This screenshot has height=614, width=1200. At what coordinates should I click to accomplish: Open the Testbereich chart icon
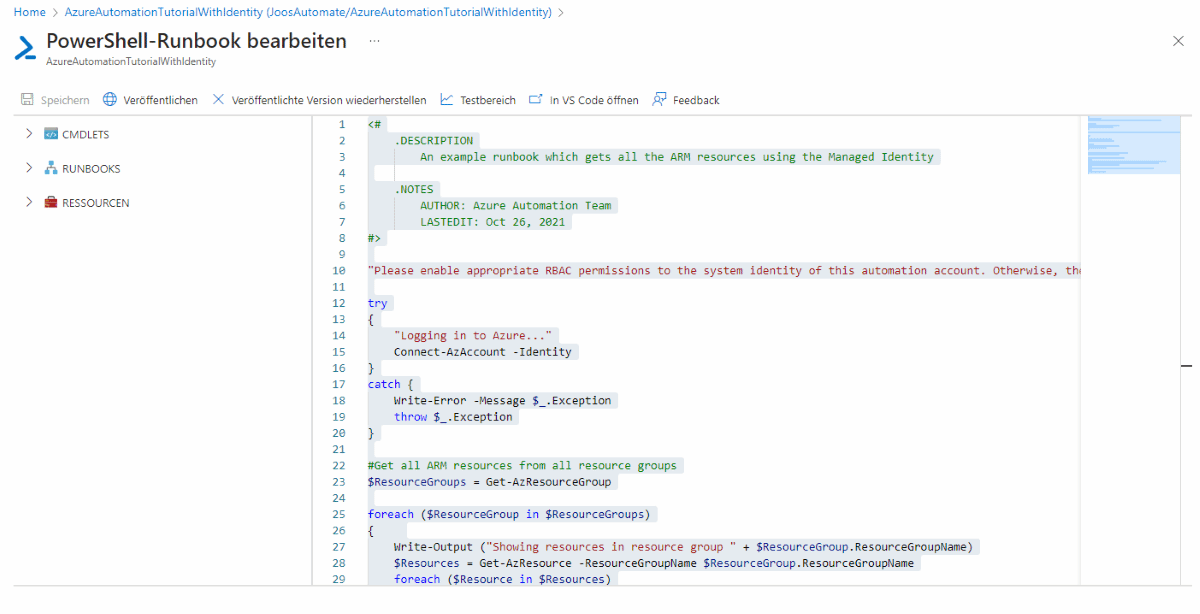[446, 100]
